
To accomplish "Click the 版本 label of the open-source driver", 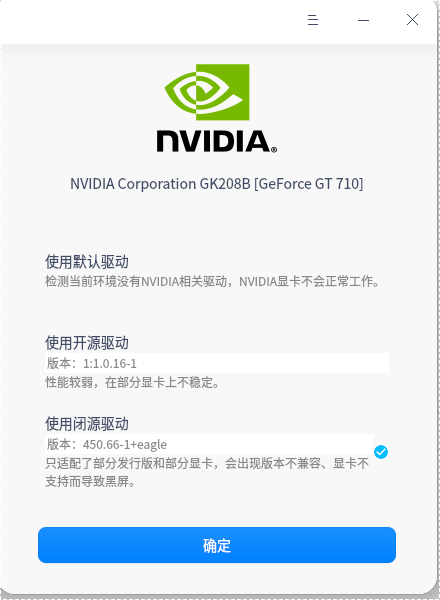I will [x=59, y=363].
